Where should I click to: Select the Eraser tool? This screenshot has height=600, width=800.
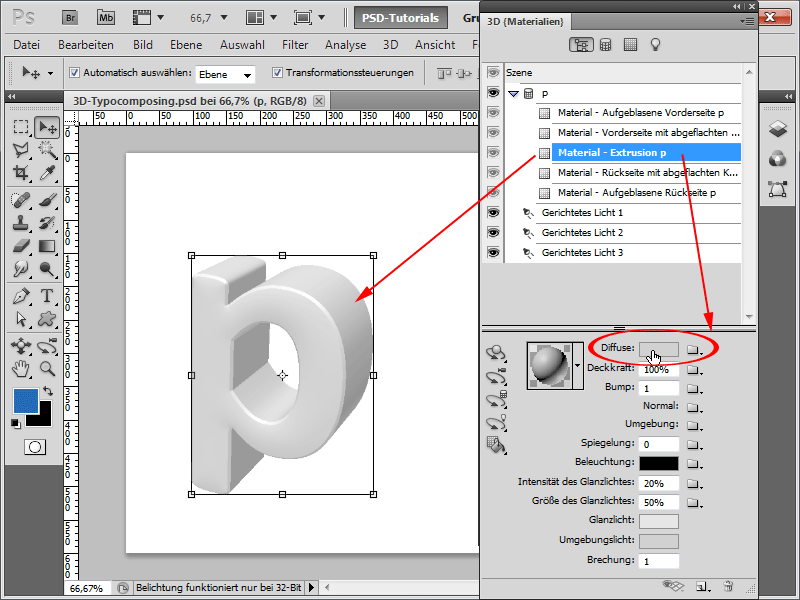click(20, 246)
